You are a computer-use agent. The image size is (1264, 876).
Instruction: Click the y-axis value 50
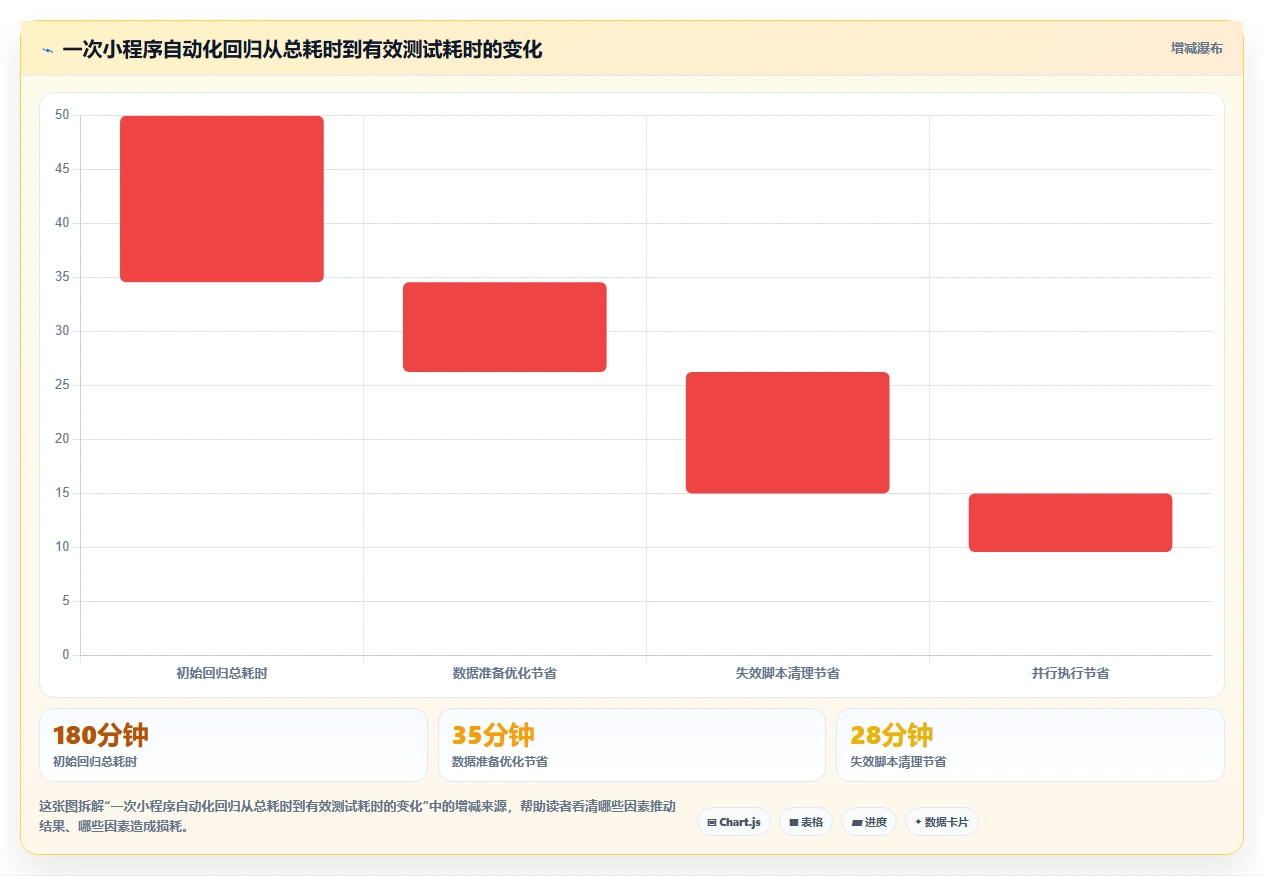pyautogui.click(x=63, y=115)
